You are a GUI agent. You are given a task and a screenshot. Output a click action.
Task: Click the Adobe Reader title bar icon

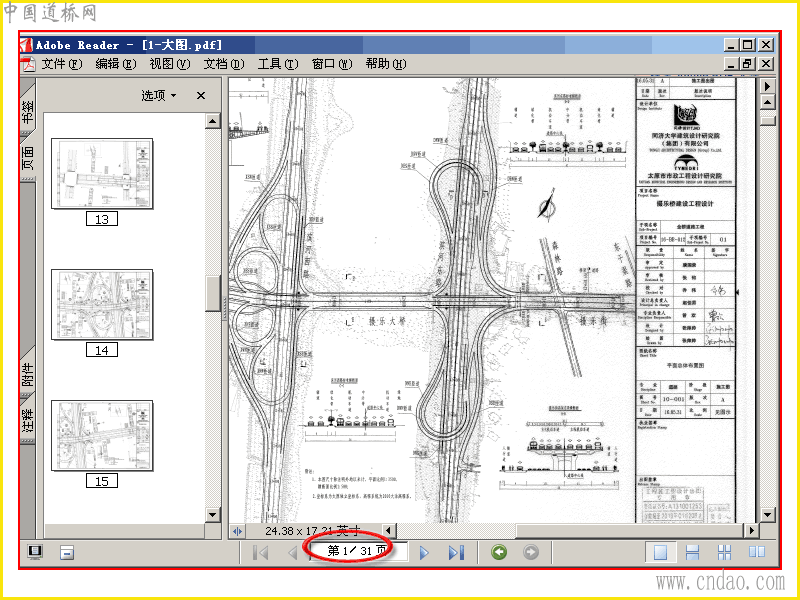[27, 45]
